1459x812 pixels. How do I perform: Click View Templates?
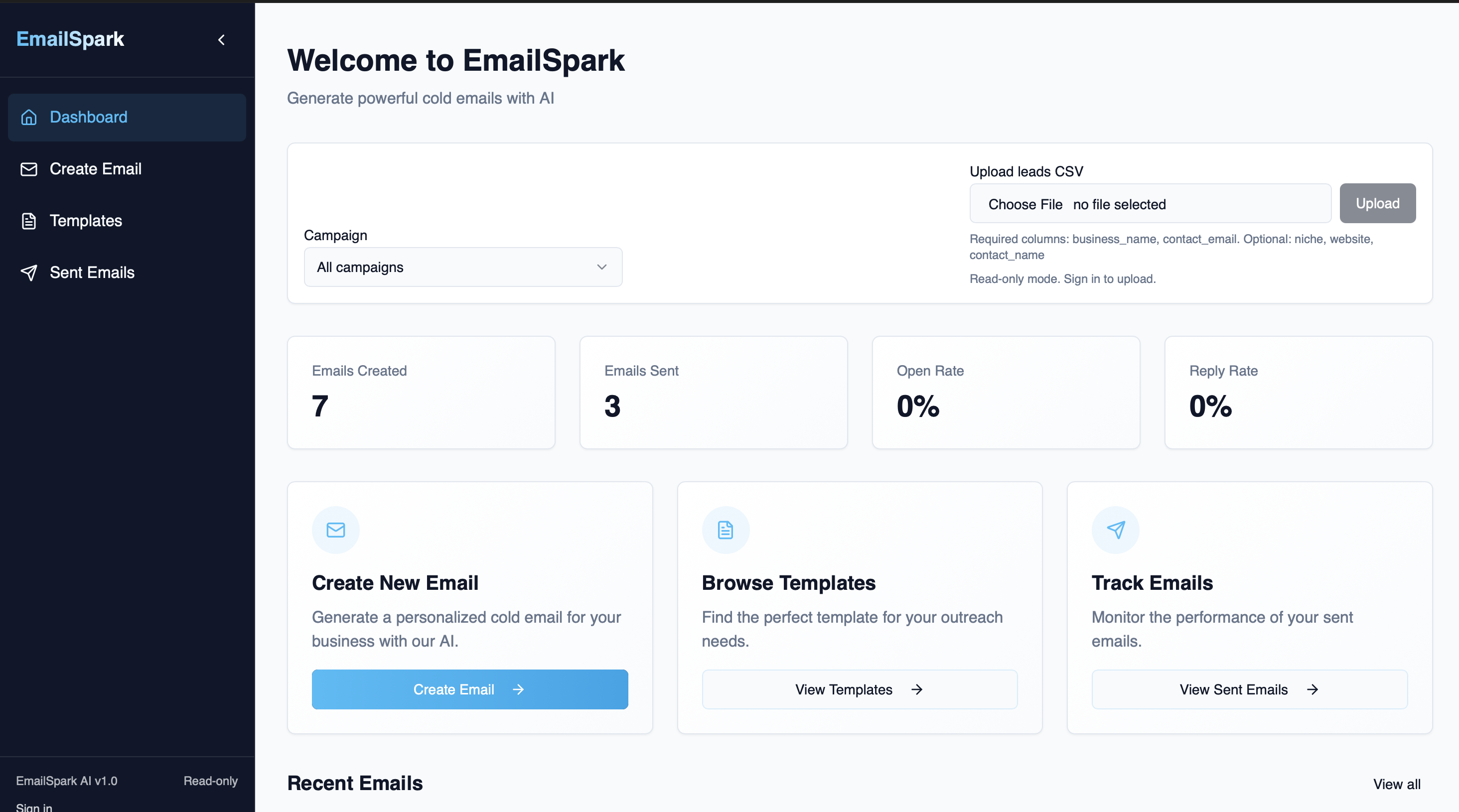[x=859, y=689]
